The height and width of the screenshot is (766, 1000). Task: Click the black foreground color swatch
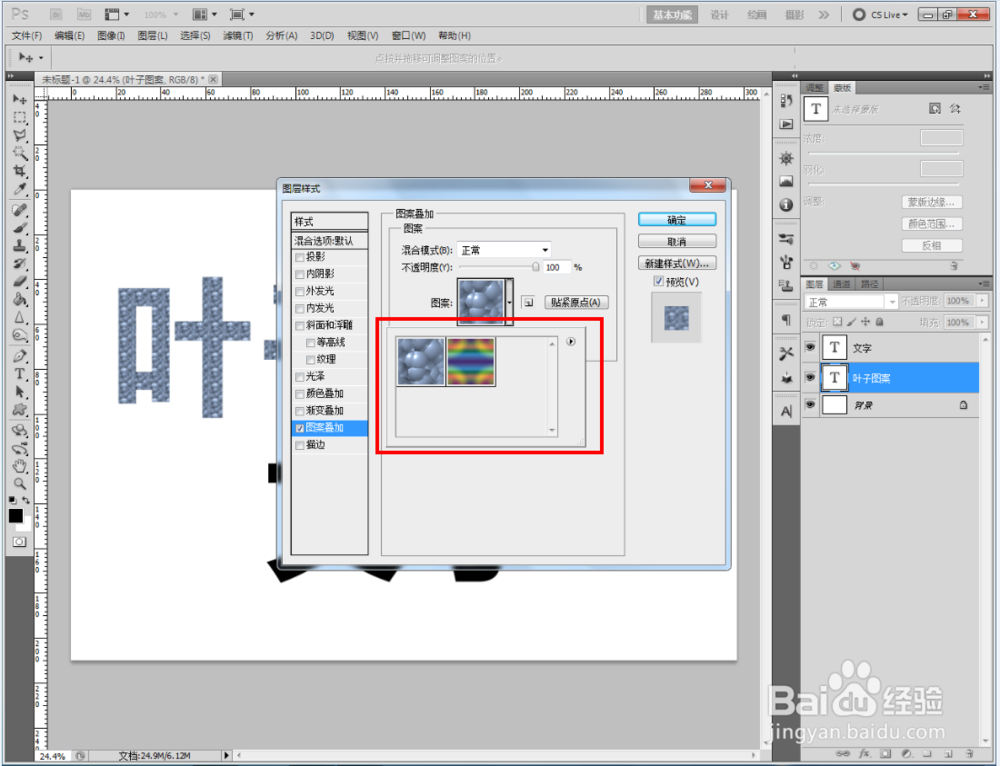(x=15, y=515)
